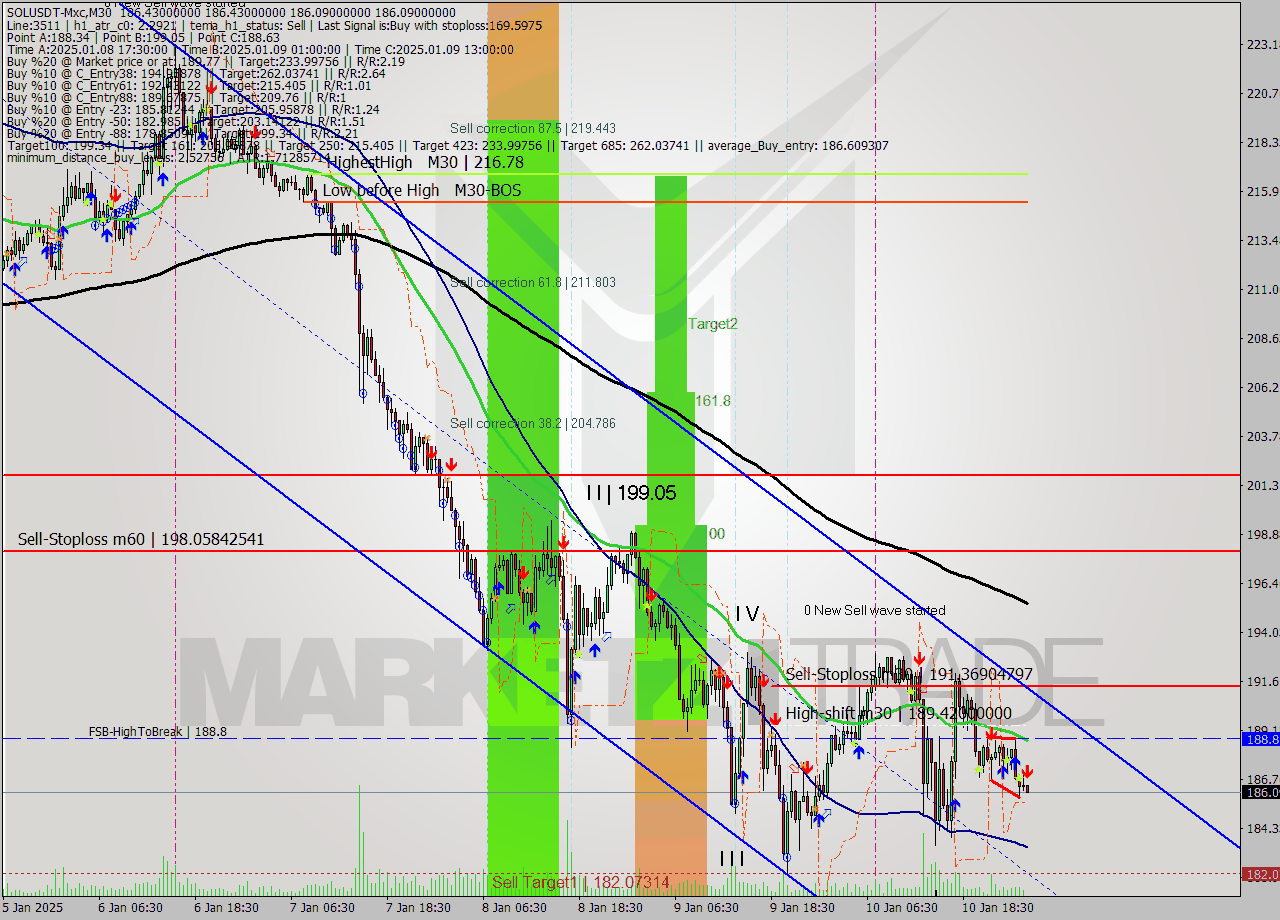Click the '6 Jan 06:30' time axis label
The width and height of the screenshot is (1280, 920).
coord(129,908)
